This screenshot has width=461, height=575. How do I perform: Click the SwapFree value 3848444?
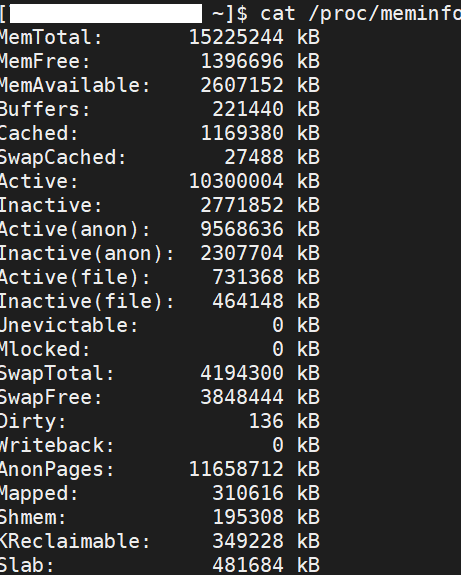coord(242,397)
